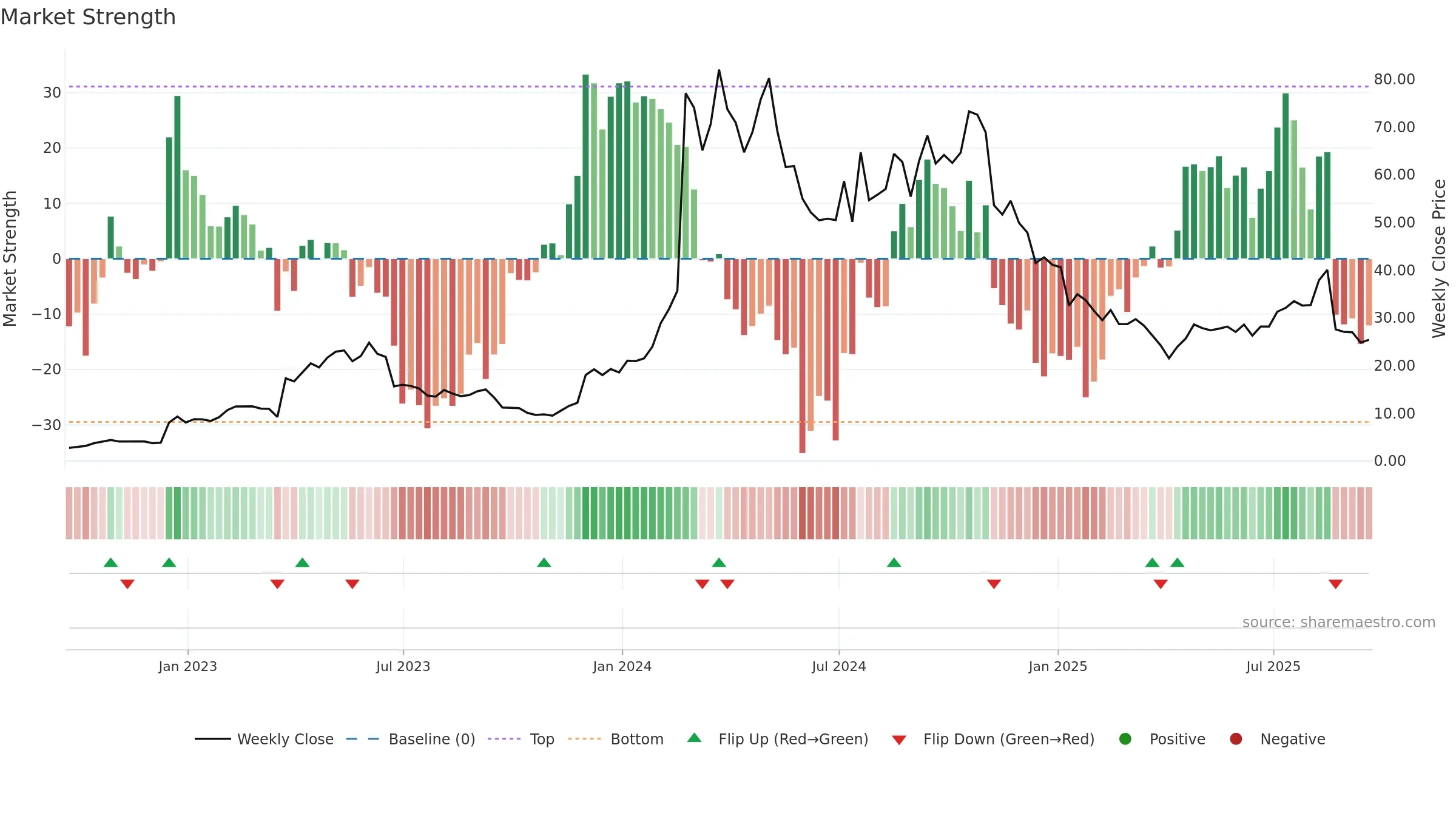Click the Jul 2025 x-axis label
Screen dimensions: 1456x819
coord(1273,666)
